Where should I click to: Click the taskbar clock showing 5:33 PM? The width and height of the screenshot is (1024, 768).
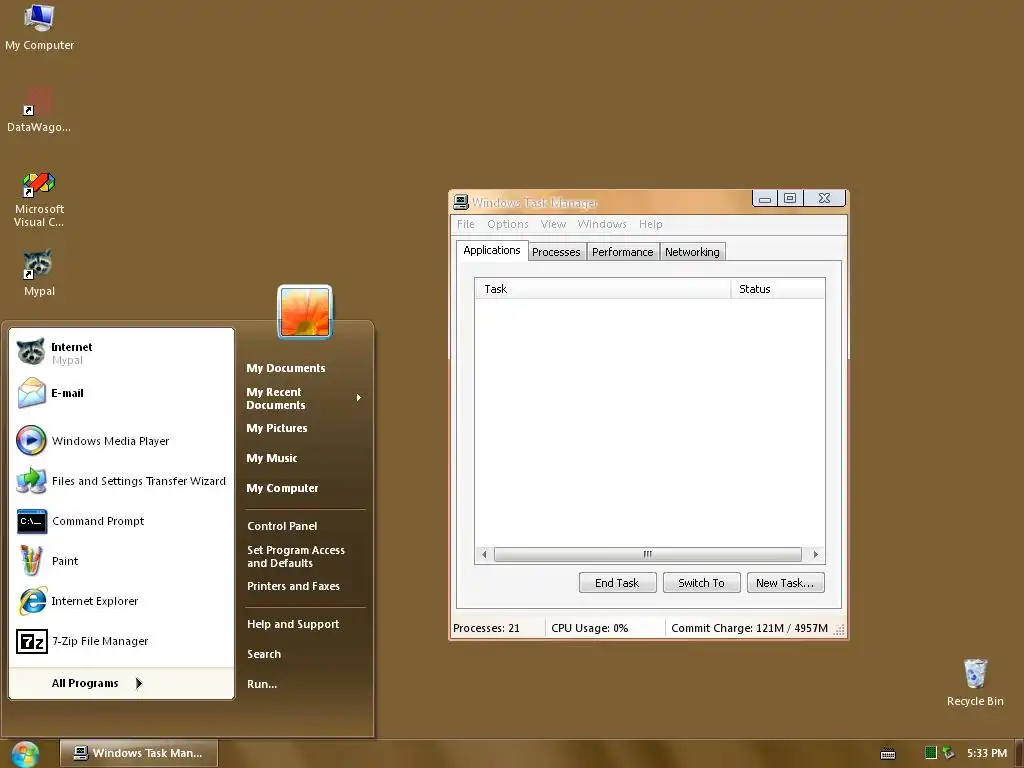(987, 753)
